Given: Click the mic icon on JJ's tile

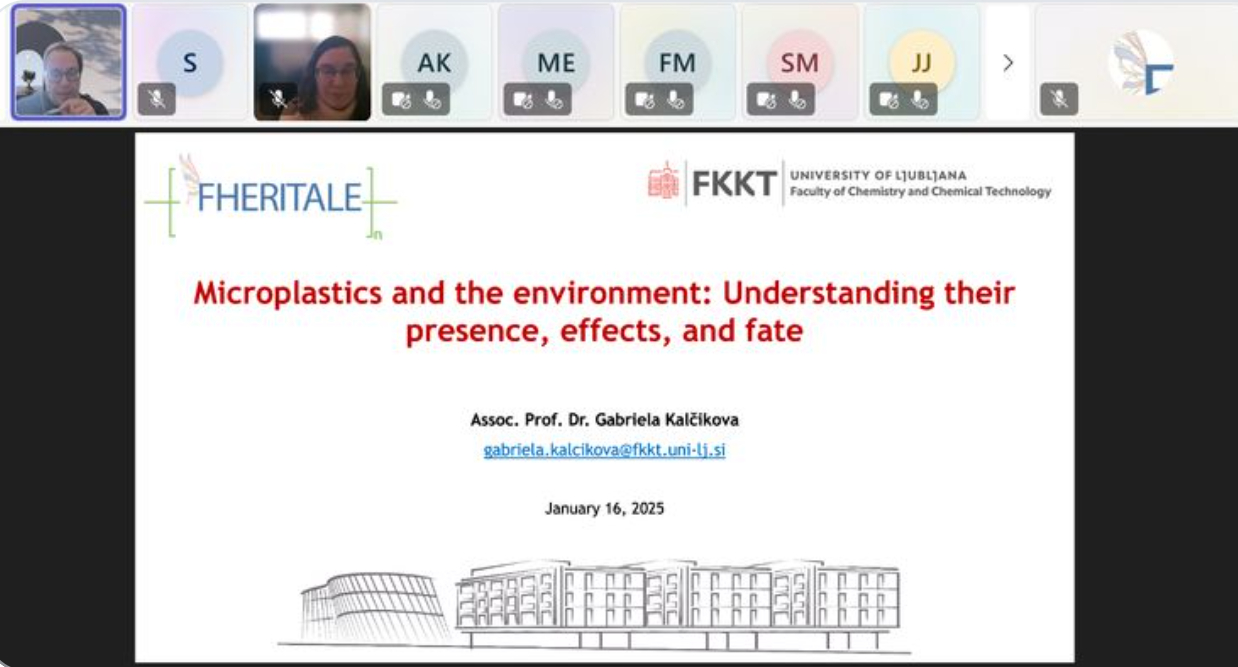Looking at the screenshot, I should (920, 99).
